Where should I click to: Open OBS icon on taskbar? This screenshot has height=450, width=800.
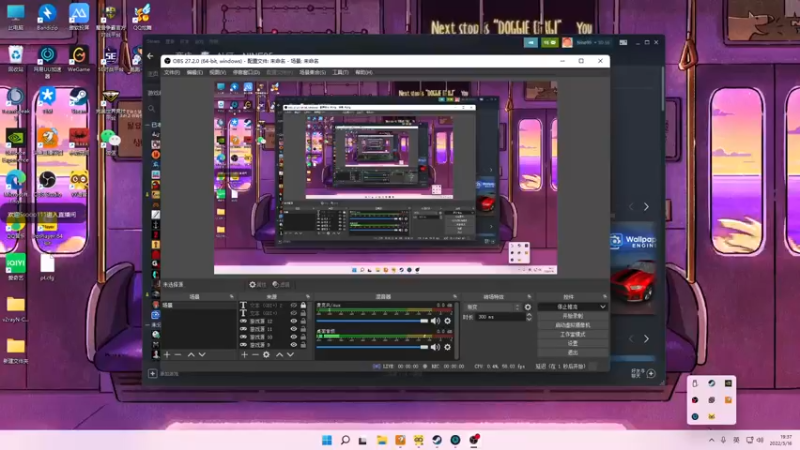pos(474,440)
